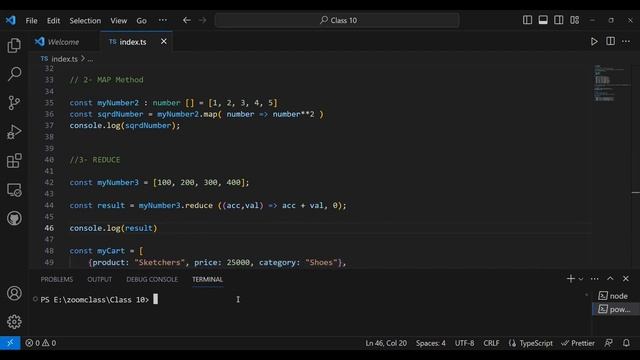The height and width of the screenshot is (360, 640).
Task: Switch to the DEBUG CONSOLE tab
Action: [x=152, y=279]
